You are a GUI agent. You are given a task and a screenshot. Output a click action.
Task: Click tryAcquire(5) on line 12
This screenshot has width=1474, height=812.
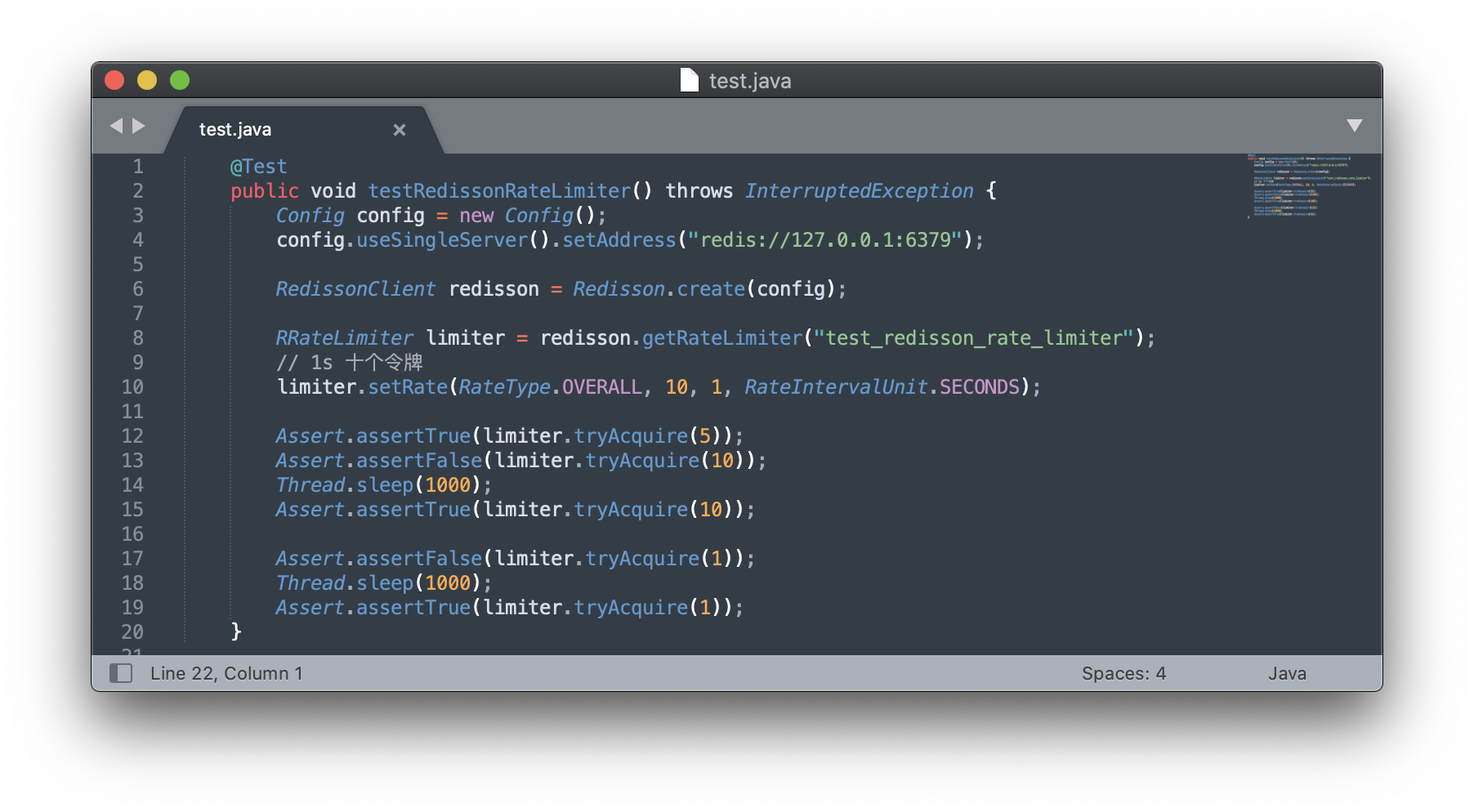click(x=653, y=436)
